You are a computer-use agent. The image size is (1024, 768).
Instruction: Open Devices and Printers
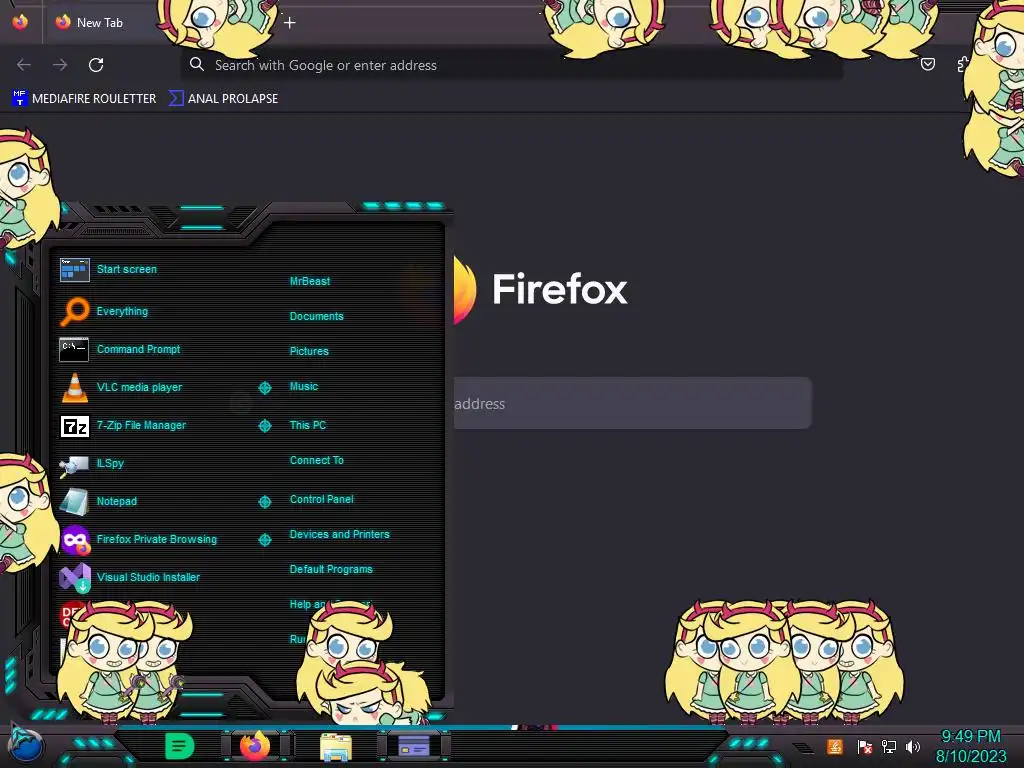[340, 534]
